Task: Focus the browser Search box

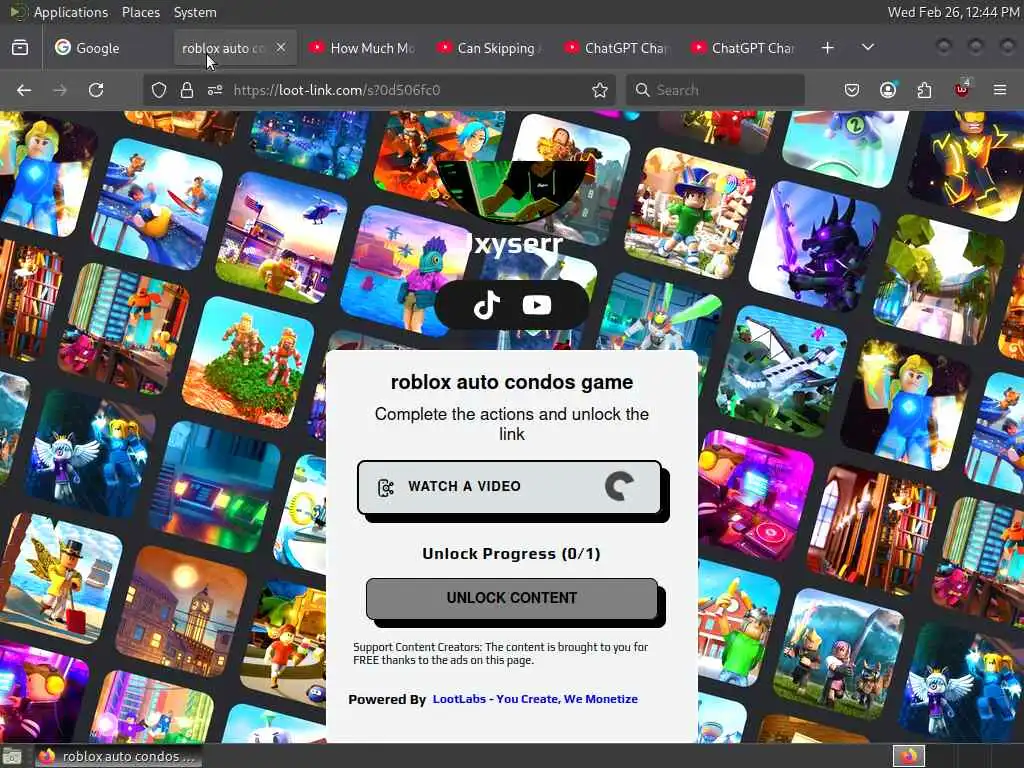Action: click(715, 90)
